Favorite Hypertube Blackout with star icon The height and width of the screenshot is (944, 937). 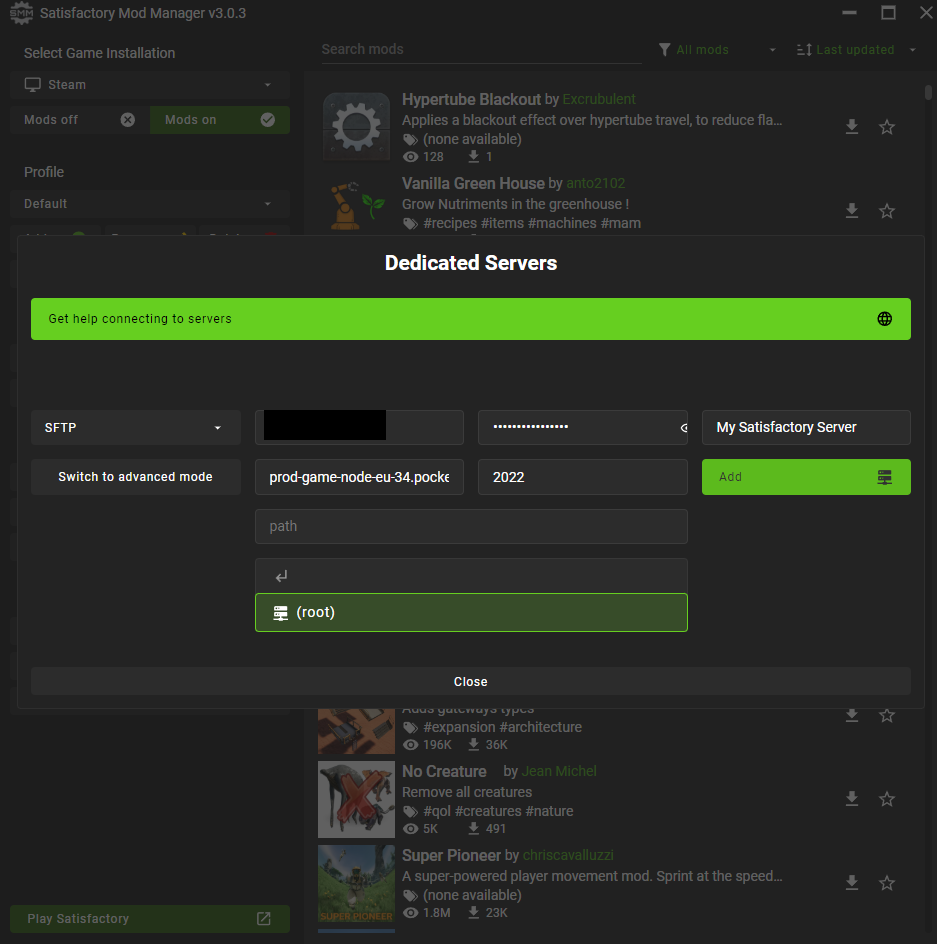[886, 127]
